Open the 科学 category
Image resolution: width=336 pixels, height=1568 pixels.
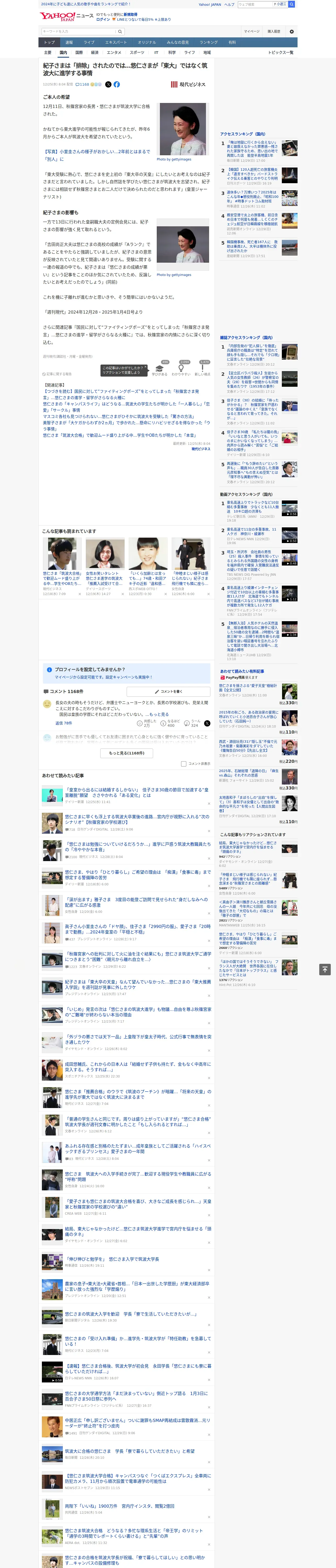tap(172, 52)
